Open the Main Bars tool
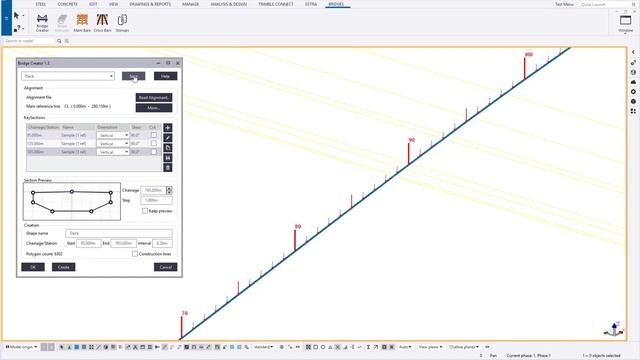The image size is (640, 360). pyautogui.click(x=82, y=23)
